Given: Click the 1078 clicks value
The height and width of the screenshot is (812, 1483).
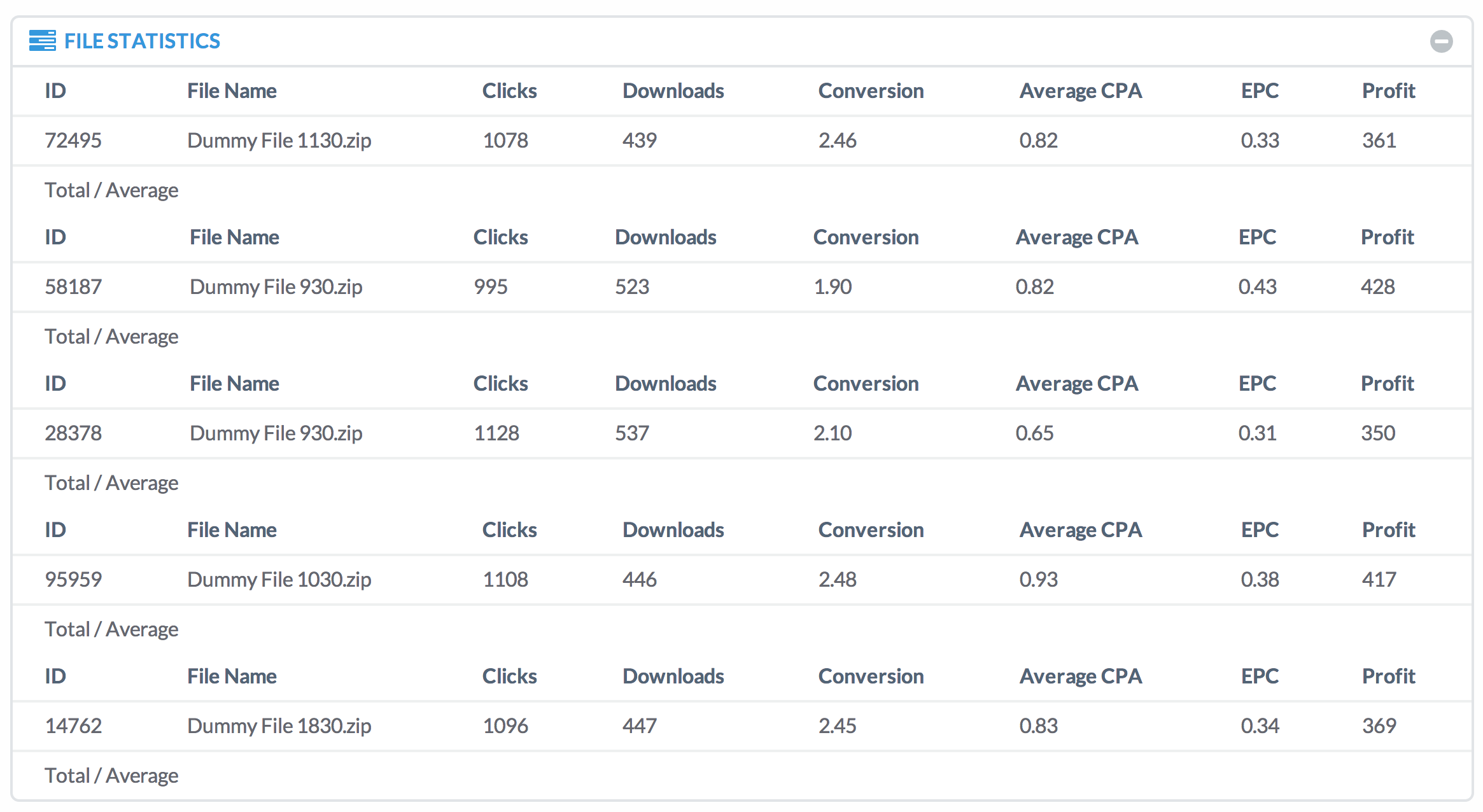Looking at the screenshot, I should (505, 140).
